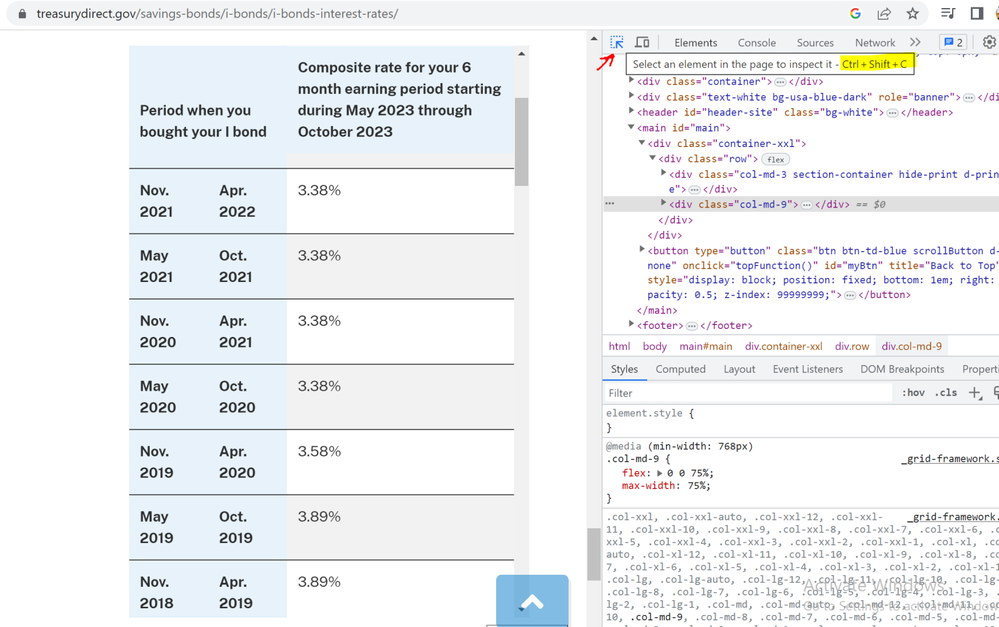Toggle the browser side panel icon
Screen dimensions: 999x627
coord(977,14)
